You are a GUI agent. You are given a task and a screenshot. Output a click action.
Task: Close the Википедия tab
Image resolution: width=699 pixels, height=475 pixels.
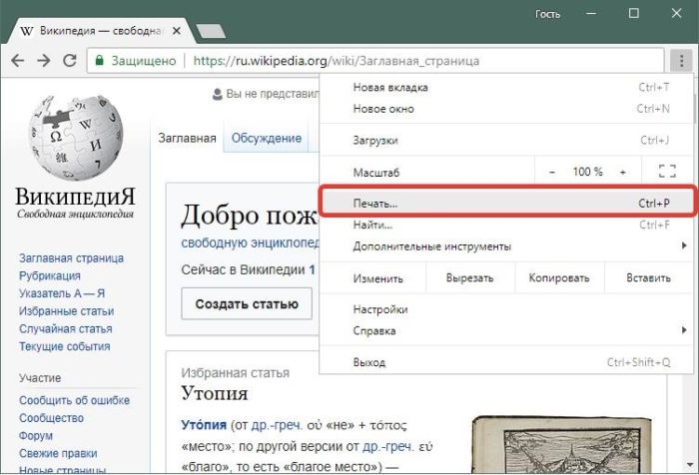(x=177, y=31)
